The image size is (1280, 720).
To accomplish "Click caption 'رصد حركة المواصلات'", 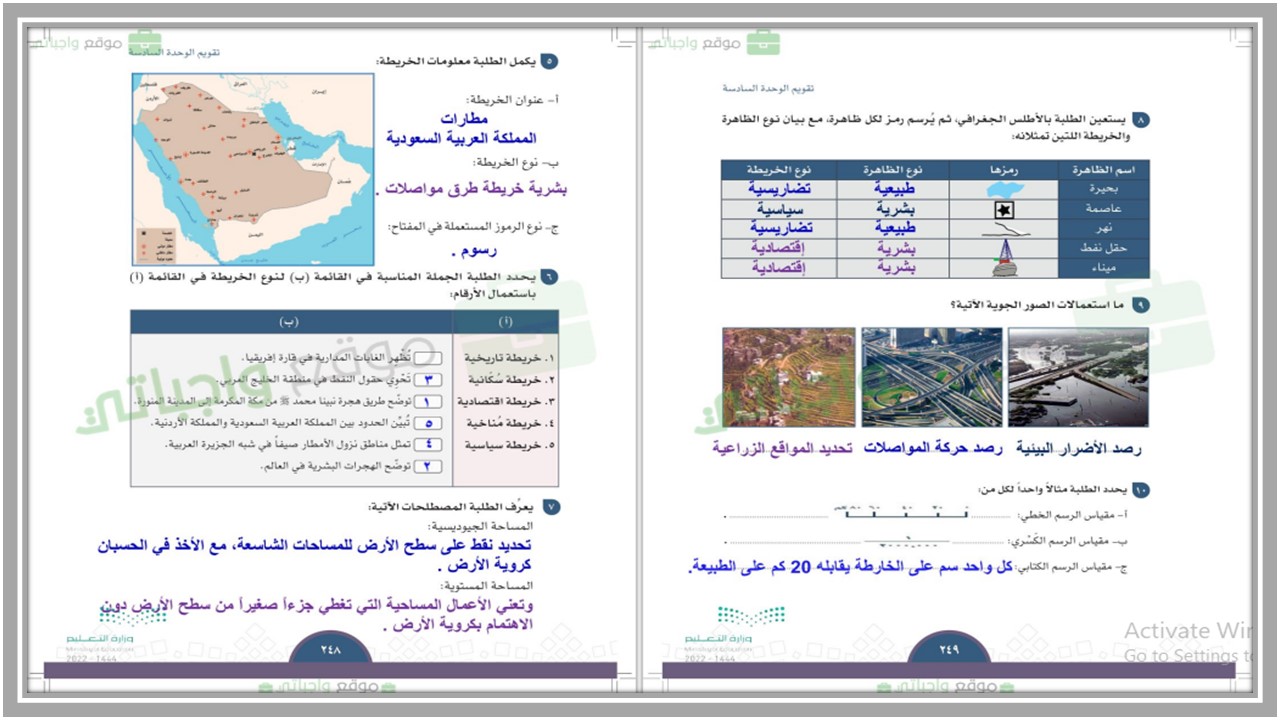I will coord(935,447).
